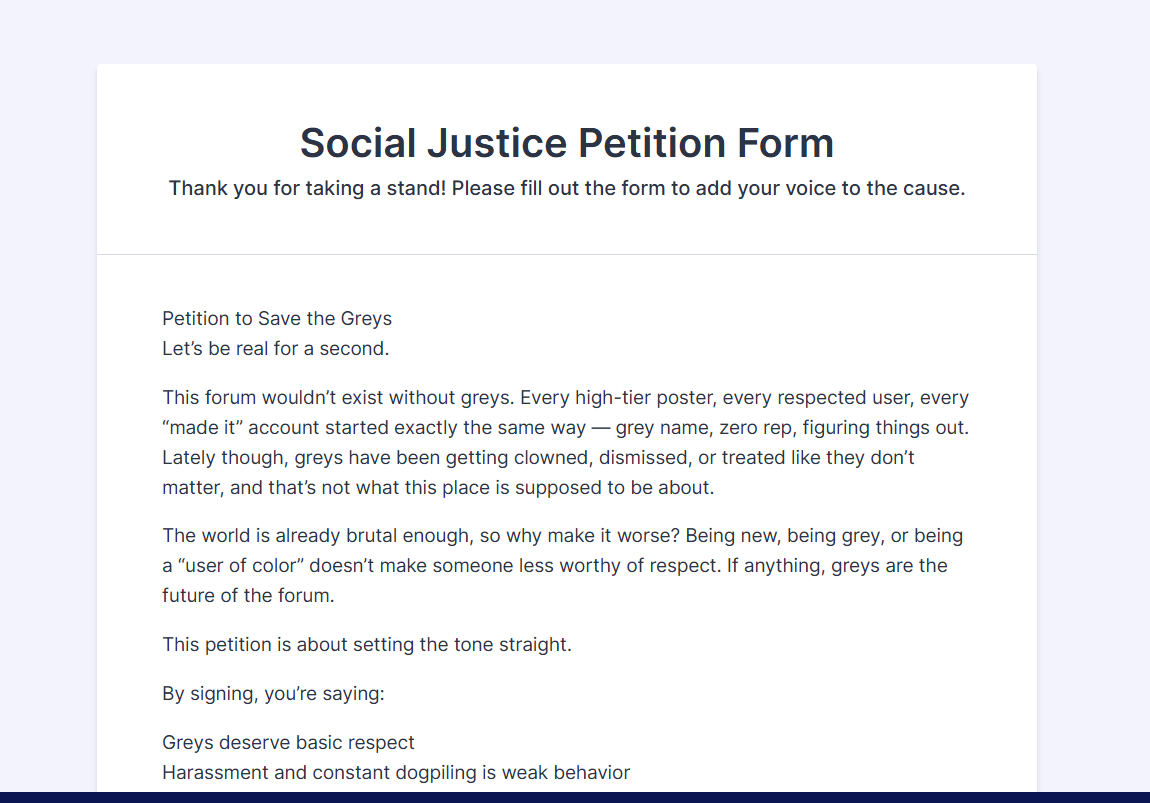This screenshot has height=803, width=1150.
Task: Click the "Harassment and constant dogpiling" line
Action: click(396, 773)
